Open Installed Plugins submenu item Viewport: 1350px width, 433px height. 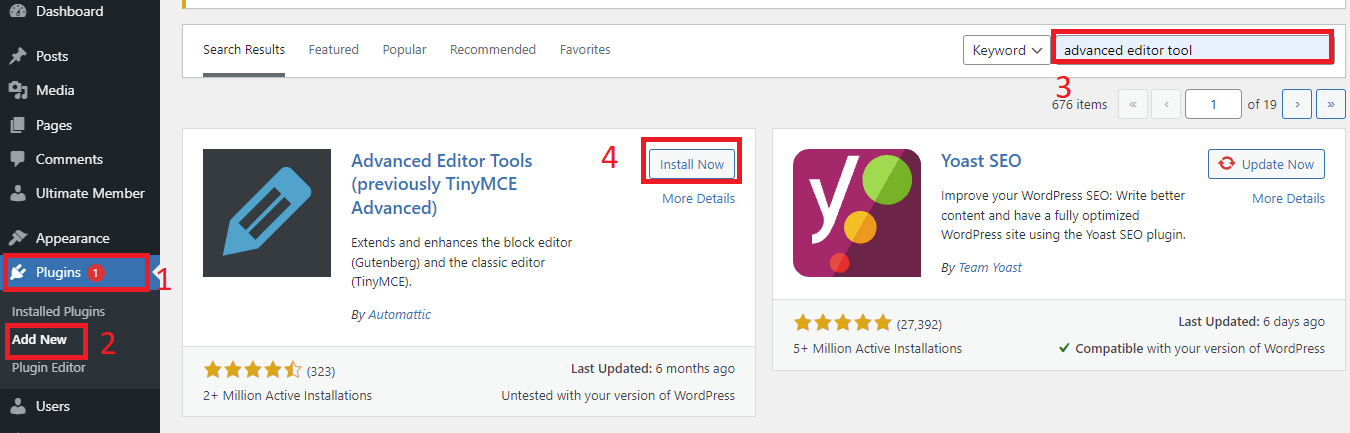(58, 311)
